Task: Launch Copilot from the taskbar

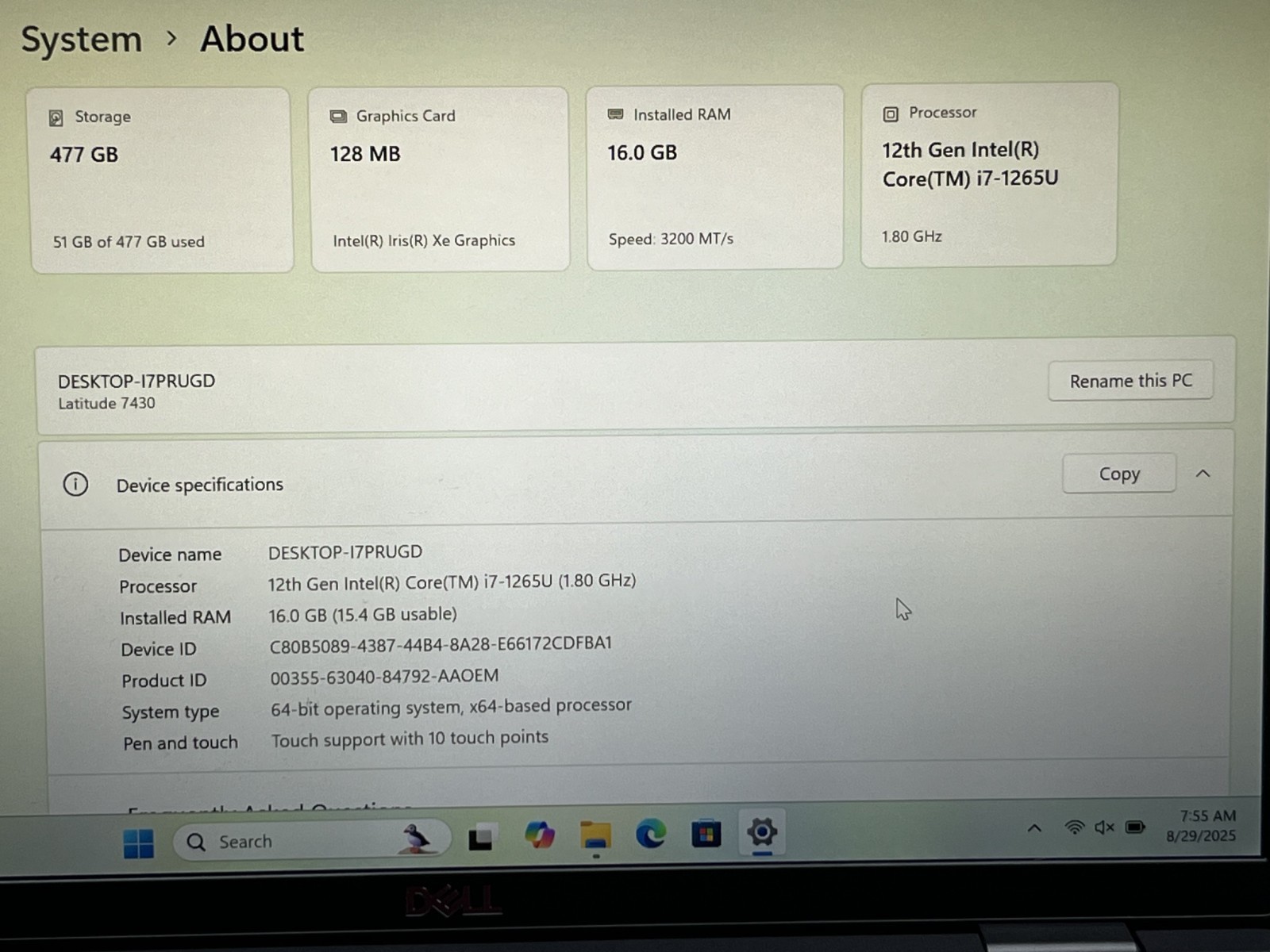Action: [x=540, y=835]
